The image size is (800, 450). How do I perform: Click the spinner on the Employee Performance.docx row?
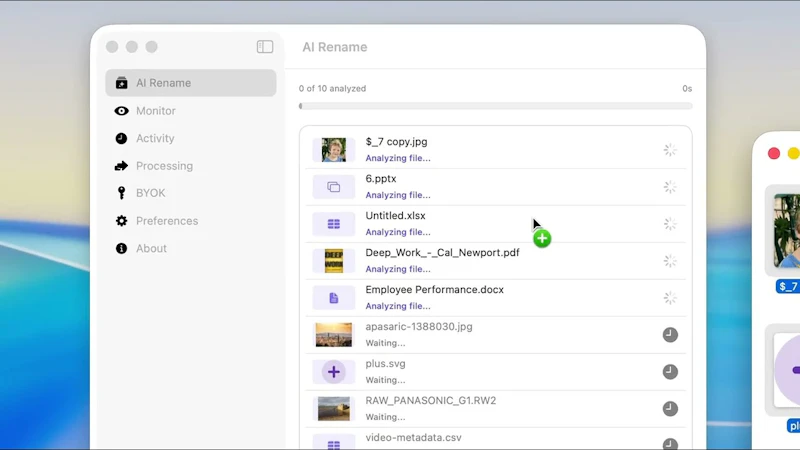click(670, 298)
